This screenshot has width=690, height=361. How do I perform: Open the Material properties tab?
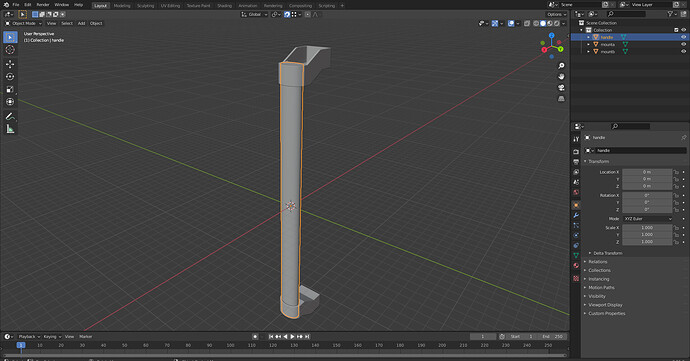(x=576, y=265)
